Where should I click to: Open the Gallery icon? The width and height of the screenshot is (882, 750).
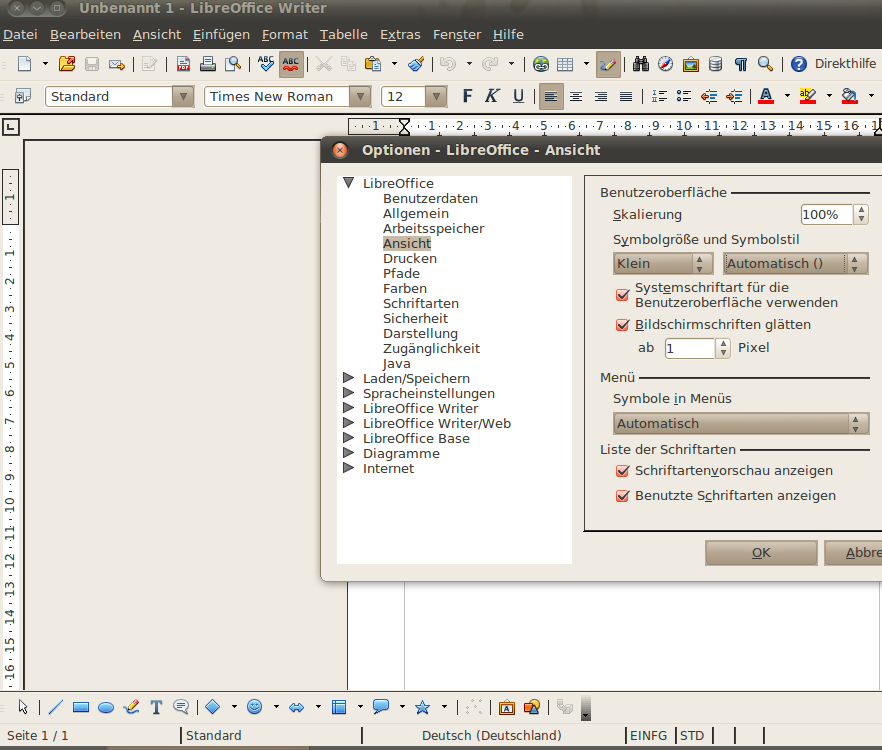point(691,64)
